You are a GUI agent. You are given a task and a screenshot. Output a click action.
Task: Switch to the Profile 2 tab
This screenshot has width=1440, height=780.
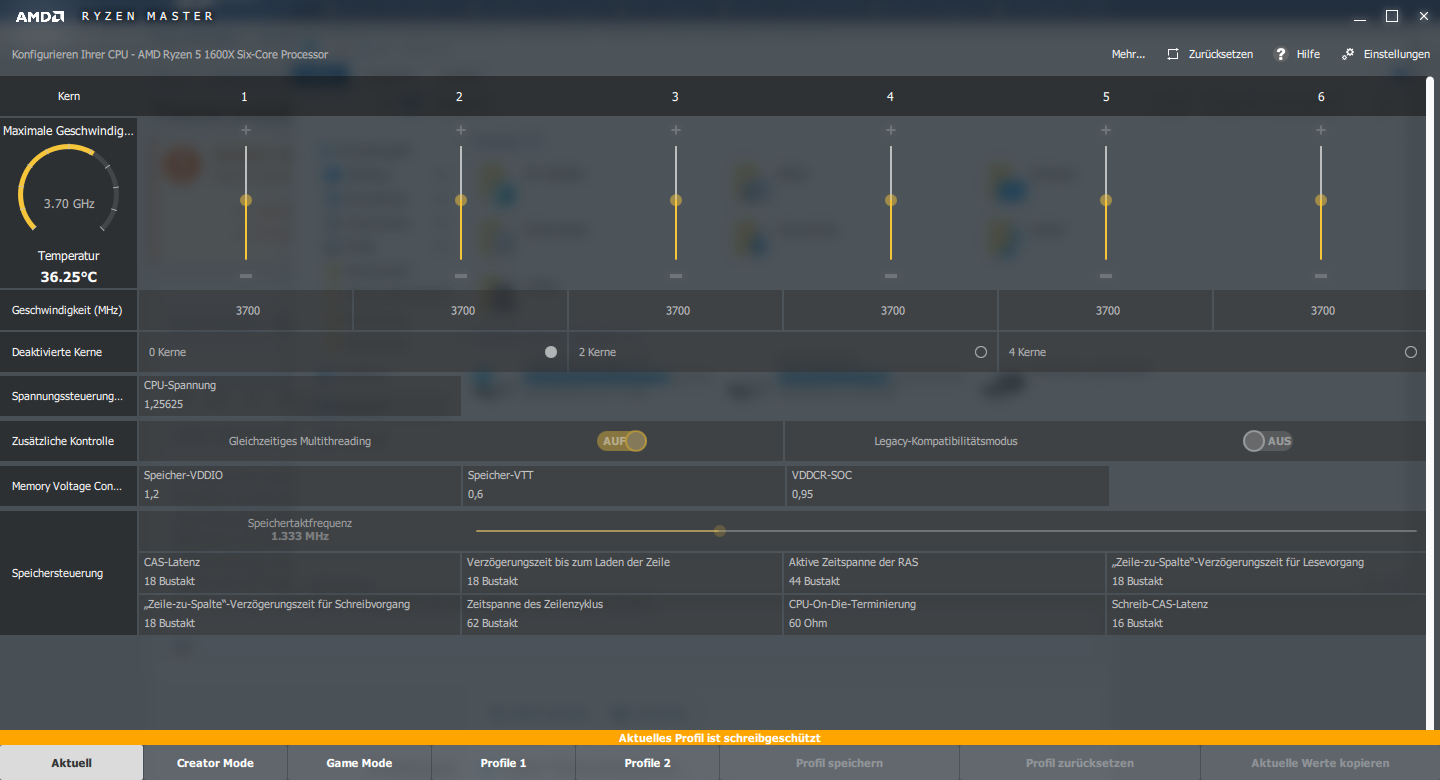tap(647, 763)
